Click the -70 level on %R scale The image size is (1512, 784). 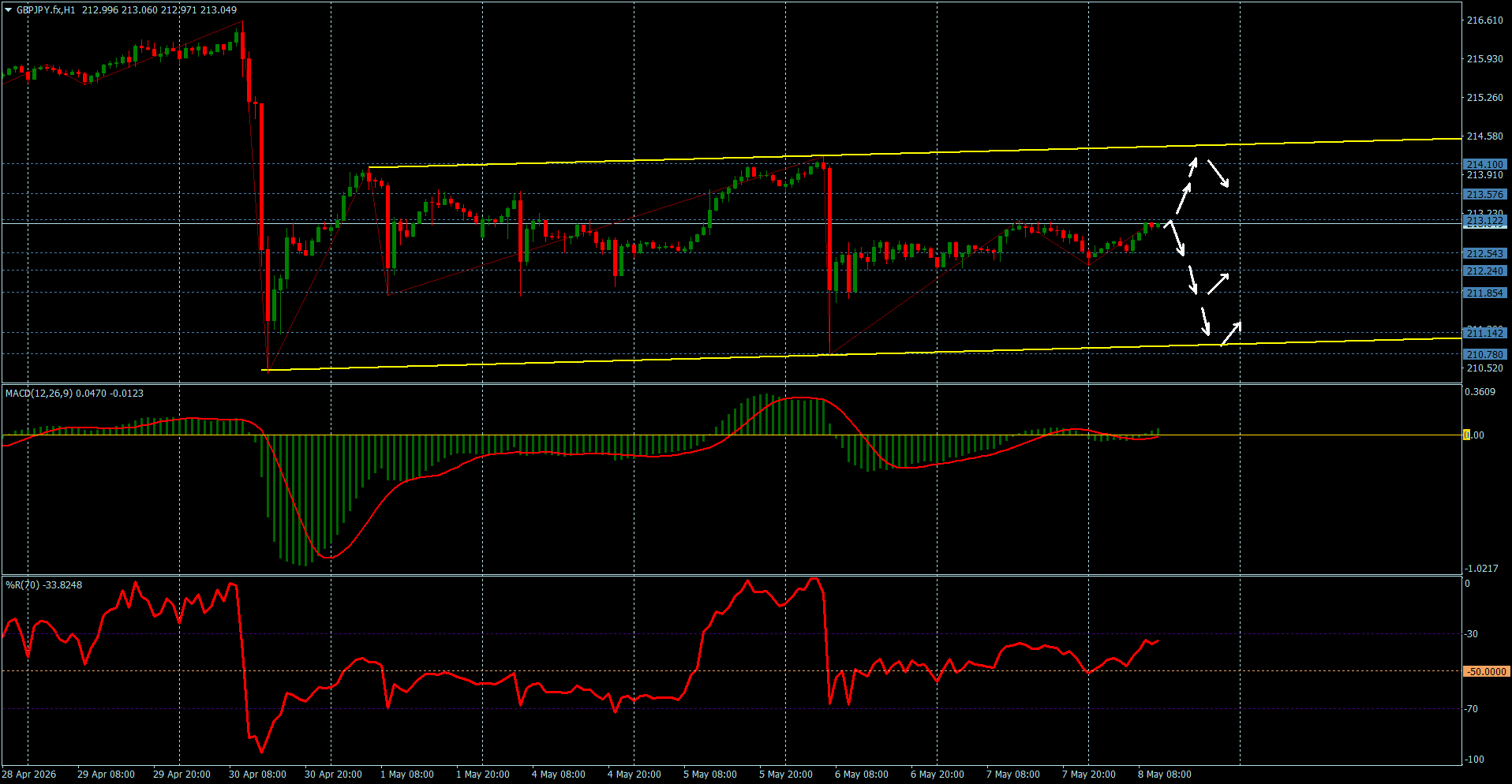pos(1472,709)
